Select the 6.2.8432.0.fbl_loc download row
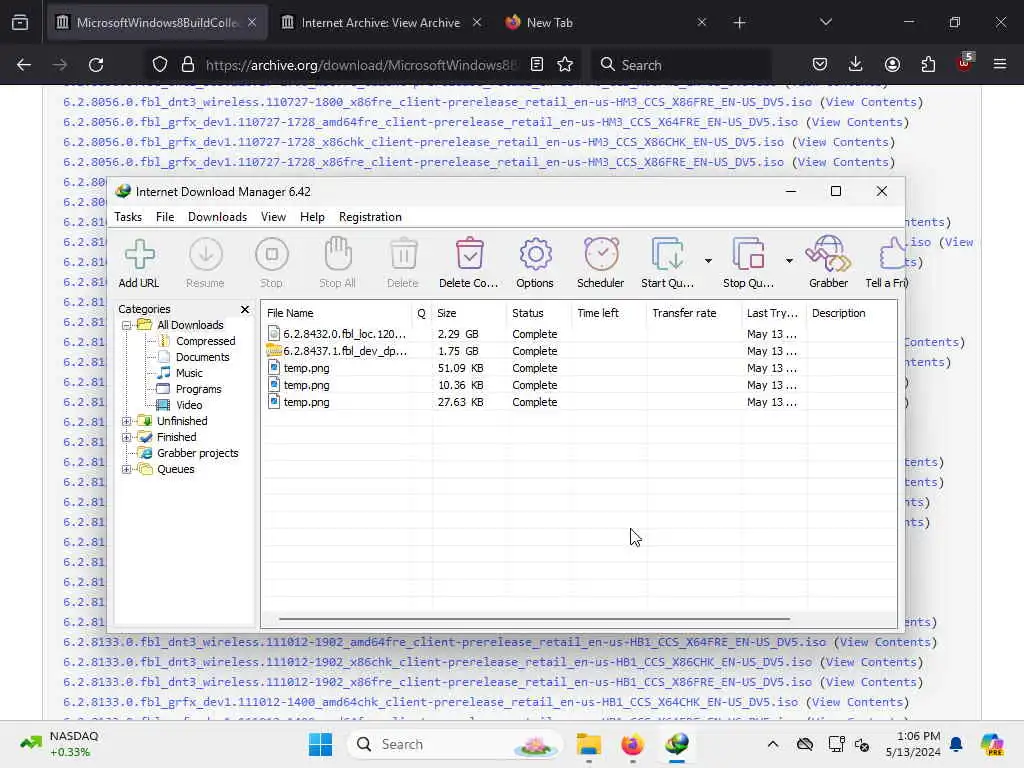Image resolution: width=1024 pixels, height=768 pixels. pos(579,334)
